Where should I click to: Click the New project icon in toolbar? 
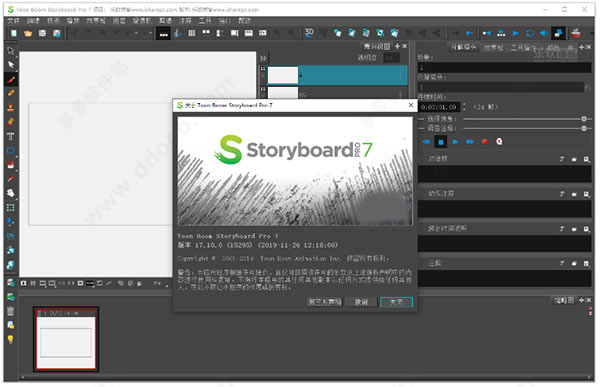14,33
